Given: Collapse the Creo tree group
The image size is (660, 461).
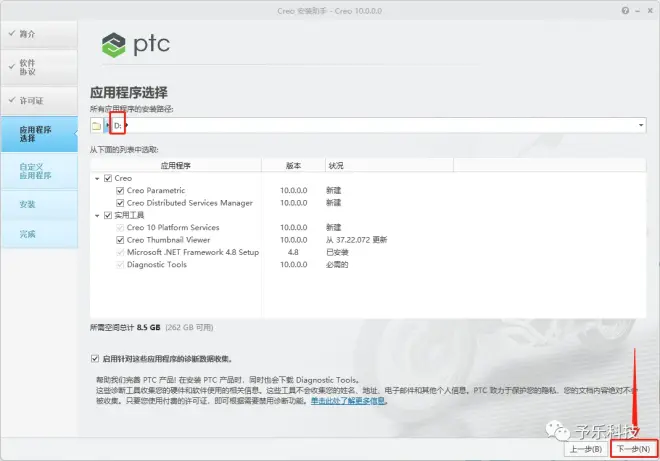Looking at the screenshot, I should pyautogui.click(x=97, y=179).
